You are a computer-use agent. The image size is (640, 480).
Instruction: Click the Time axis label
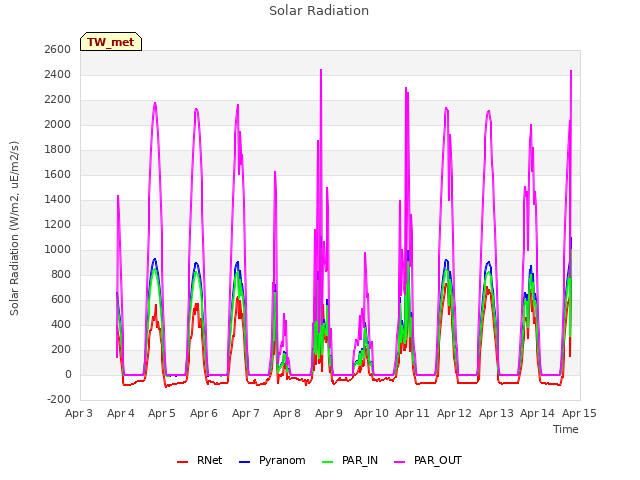pos(566,429)
